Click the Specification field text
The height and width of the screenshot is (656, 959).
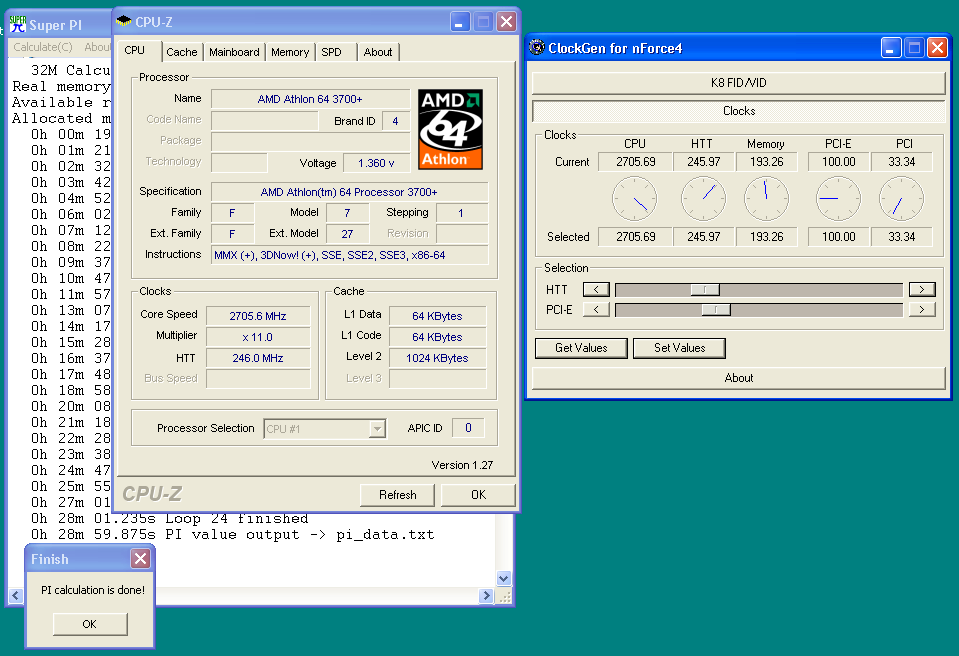349,192
